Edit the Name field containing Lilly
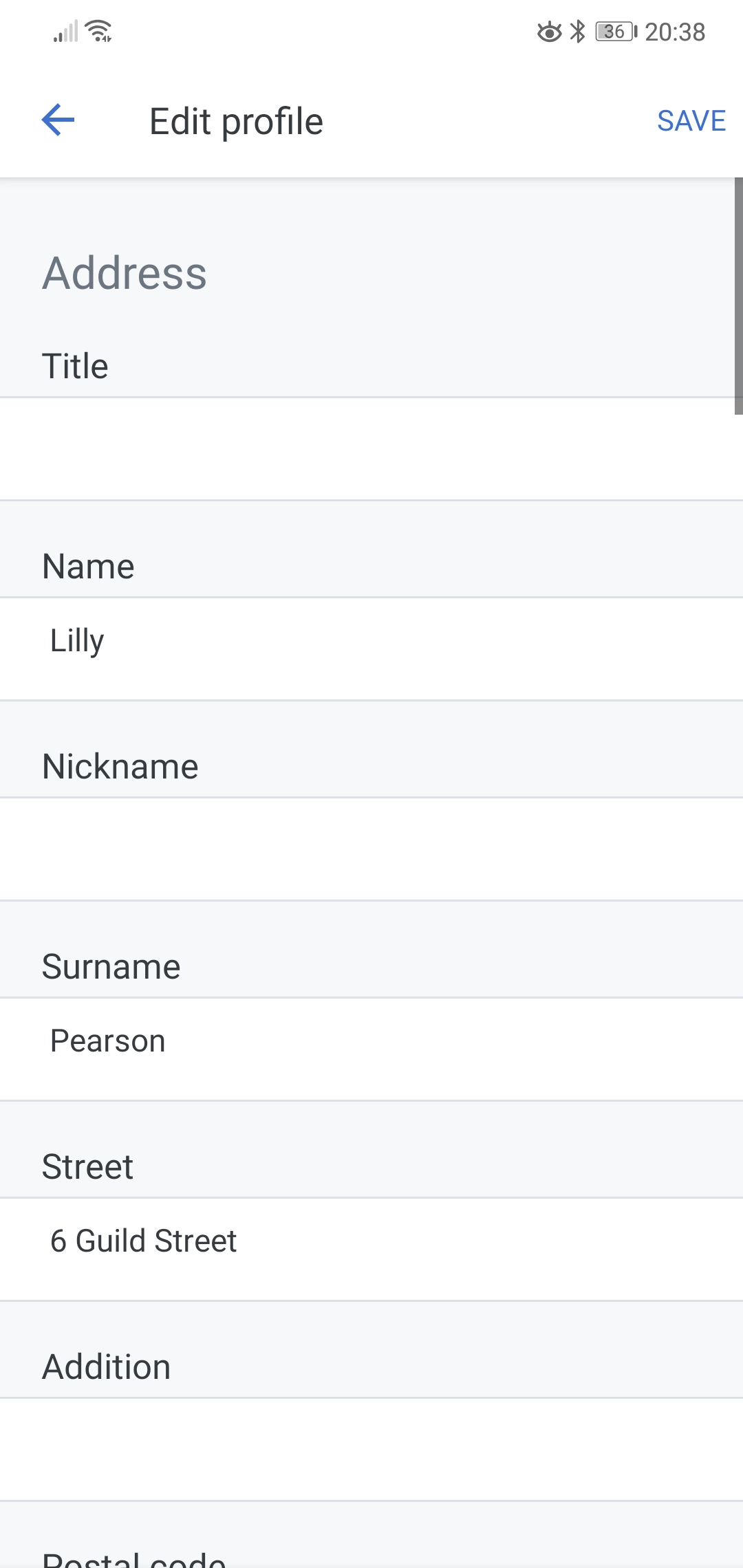Viewport: 743px width, 1568px height. click(x=371, y=649)
